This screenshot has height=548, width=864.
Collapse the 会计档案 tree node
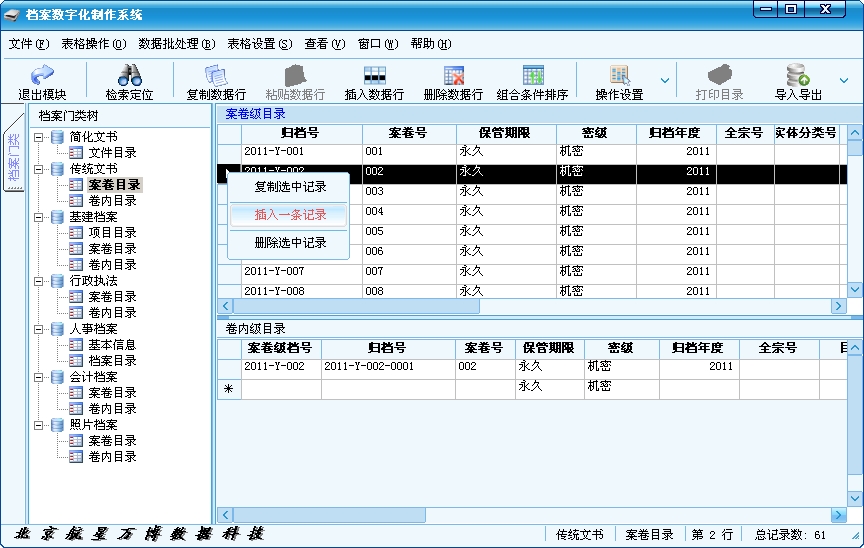pos(40,377)
